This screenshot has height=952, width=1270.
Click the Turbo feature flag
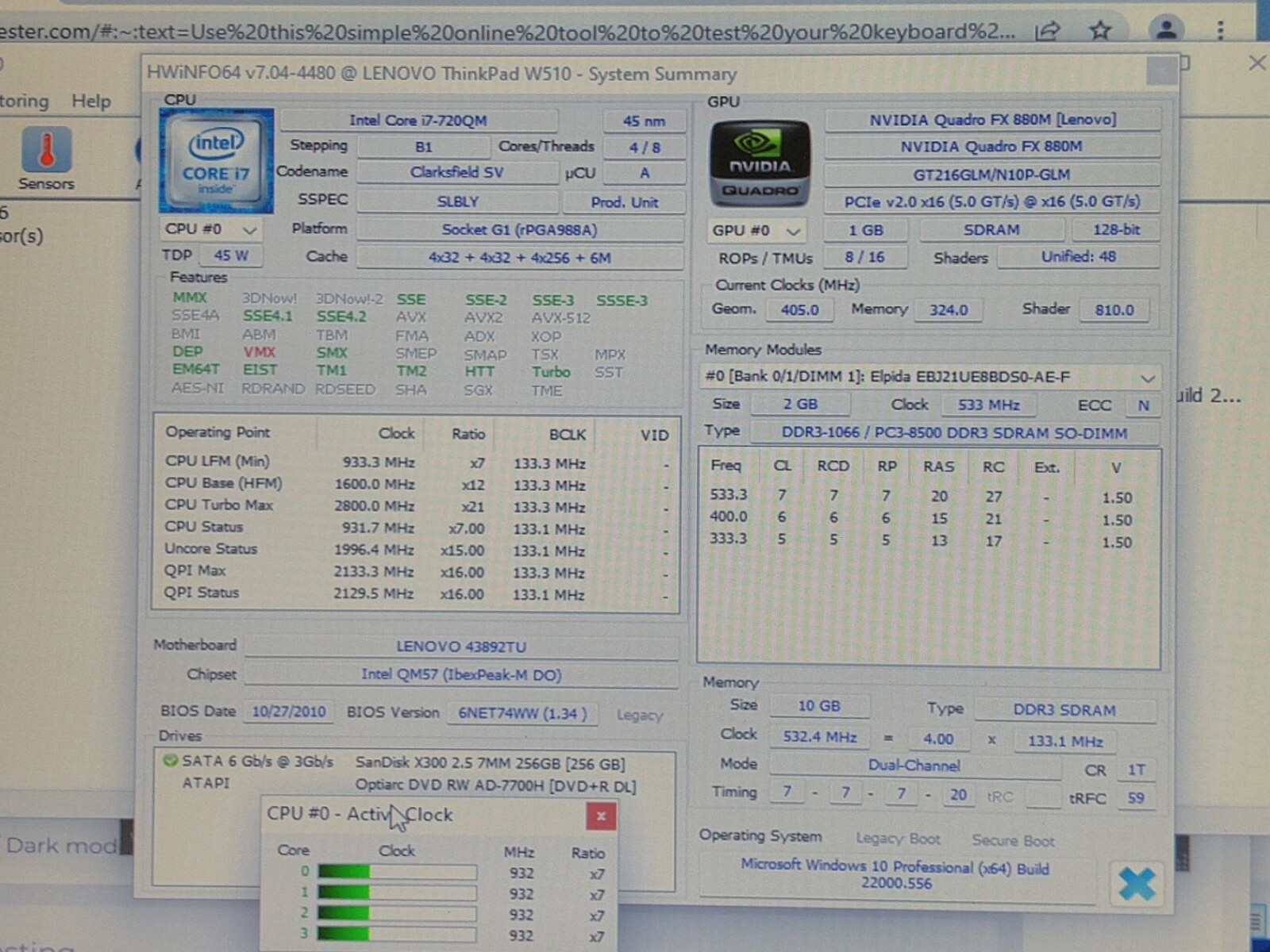(x=551, y=371)
